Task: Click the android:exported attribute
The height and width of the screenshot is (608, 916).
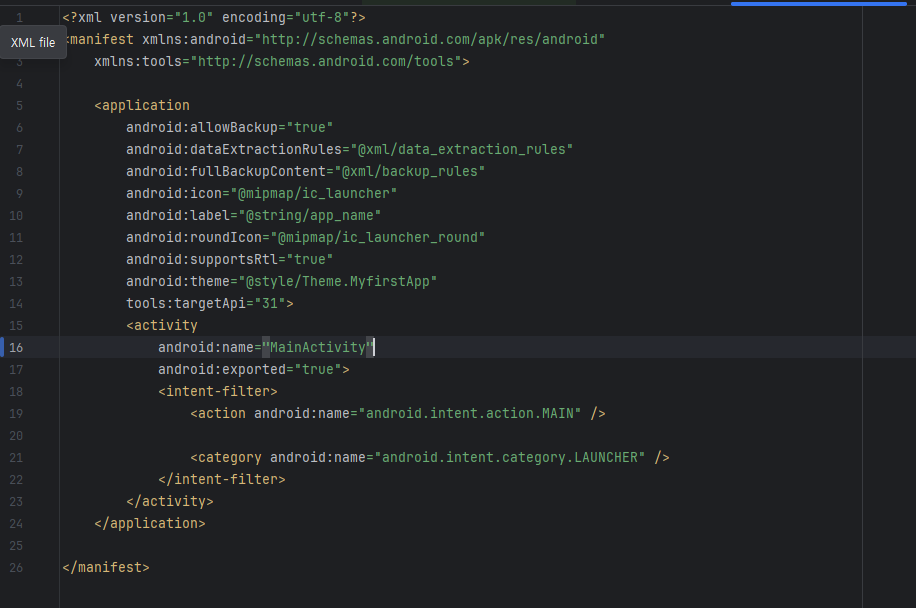Action: click(221, 370)
